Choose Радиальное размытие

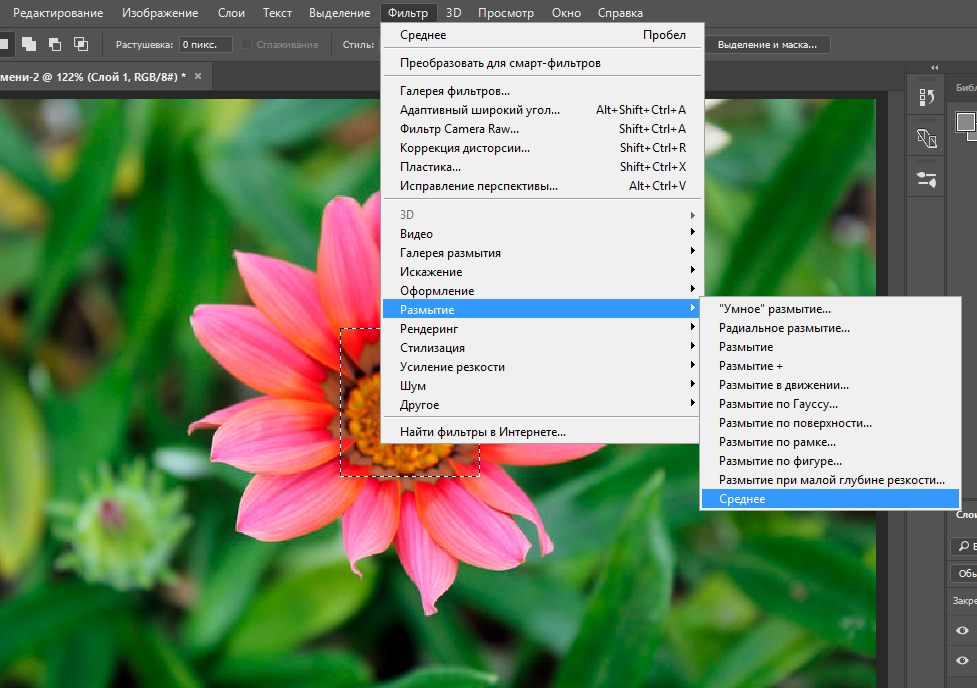point(830,328)
